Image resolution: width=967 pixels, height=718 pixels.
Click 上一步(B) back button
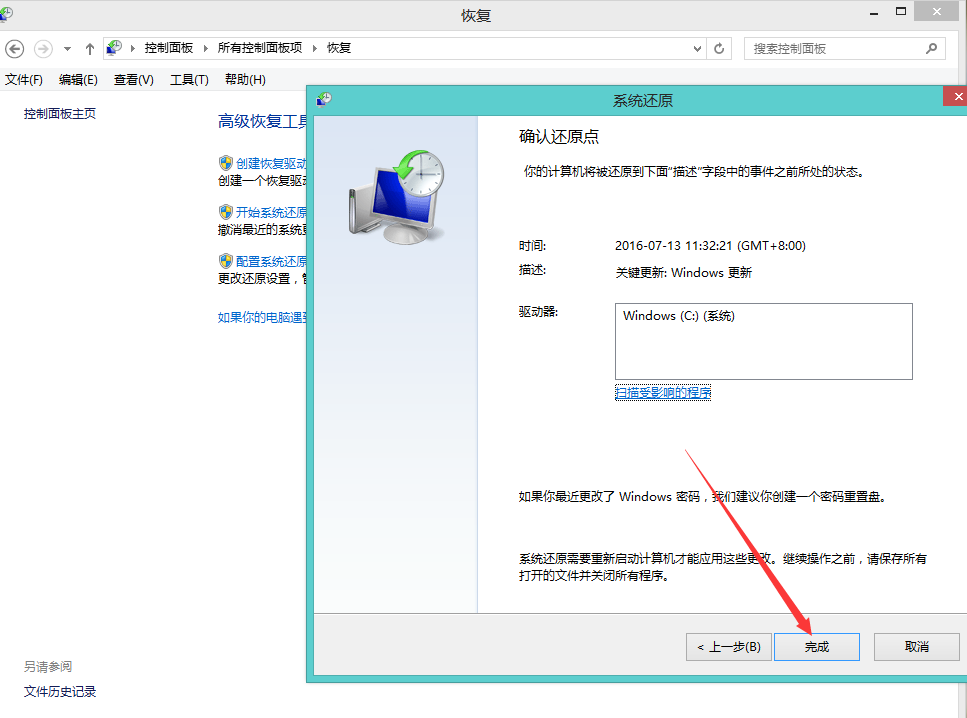coord(728,646)
